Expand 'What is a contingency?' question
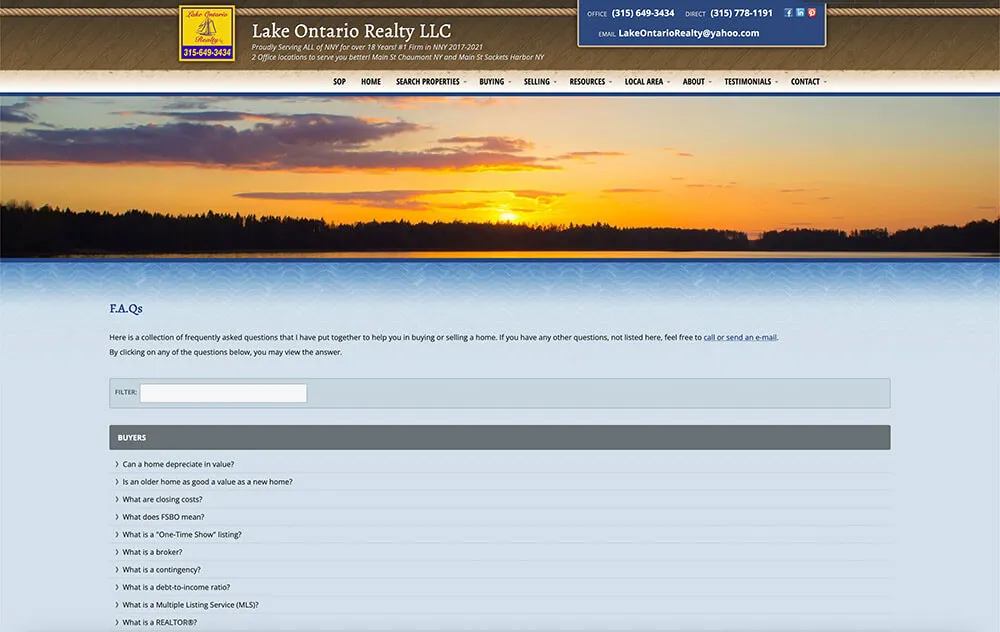This screenshot has height=632, width=1000. 163,570
